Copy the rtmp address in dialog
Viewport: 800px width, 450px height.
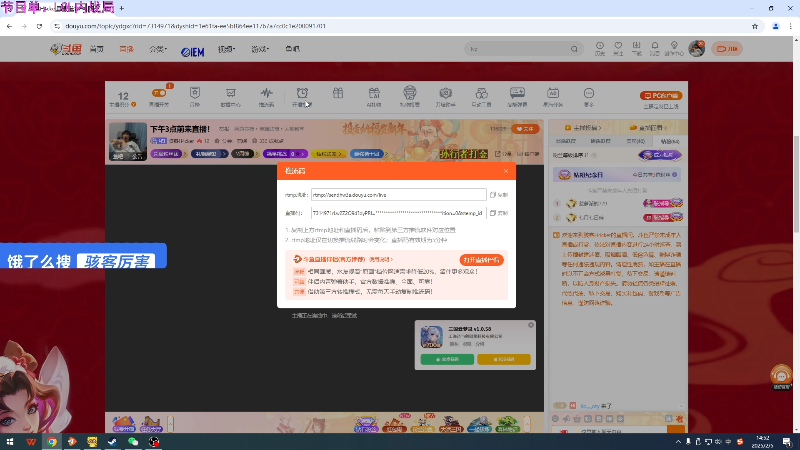499,195
